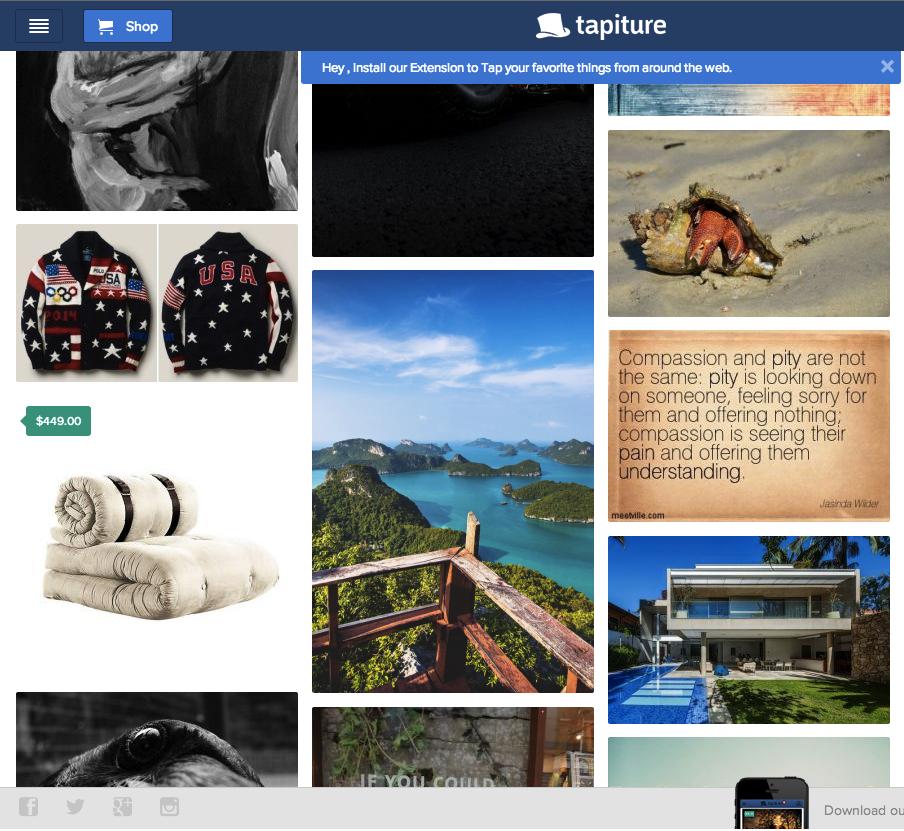Image resolution: width=904 pixels, height=831 pixels.
Task: Open the rolled futon chair product image
Action: coord(157,545)
